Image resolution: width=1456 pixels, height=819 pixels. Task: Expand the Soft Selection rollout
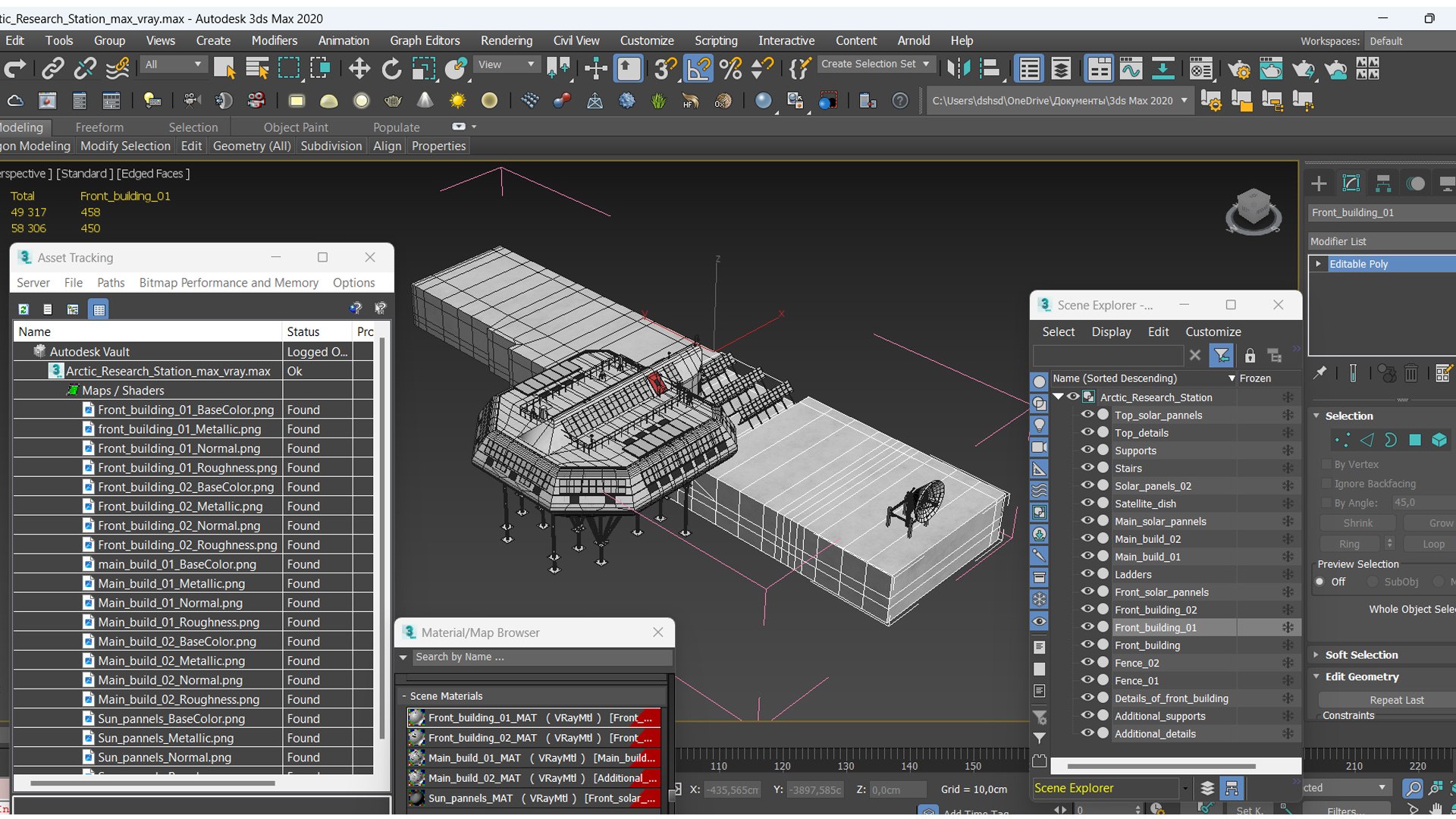click(x=1361, y=654)
